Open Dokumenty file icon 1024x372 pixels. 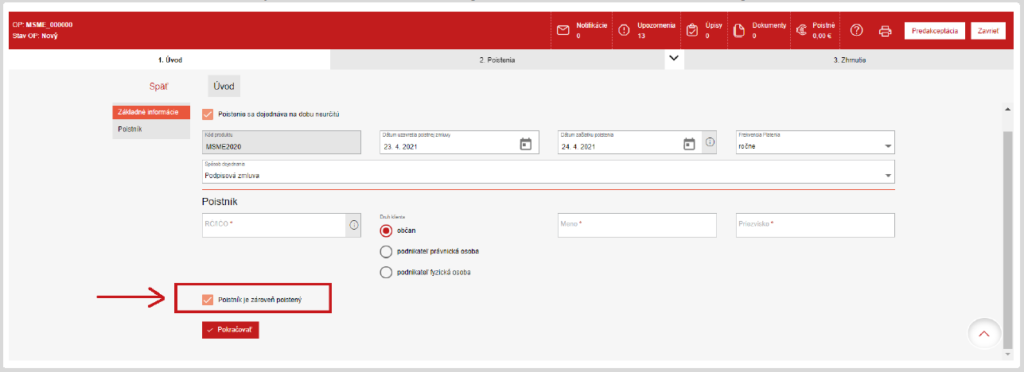[739, 30]
